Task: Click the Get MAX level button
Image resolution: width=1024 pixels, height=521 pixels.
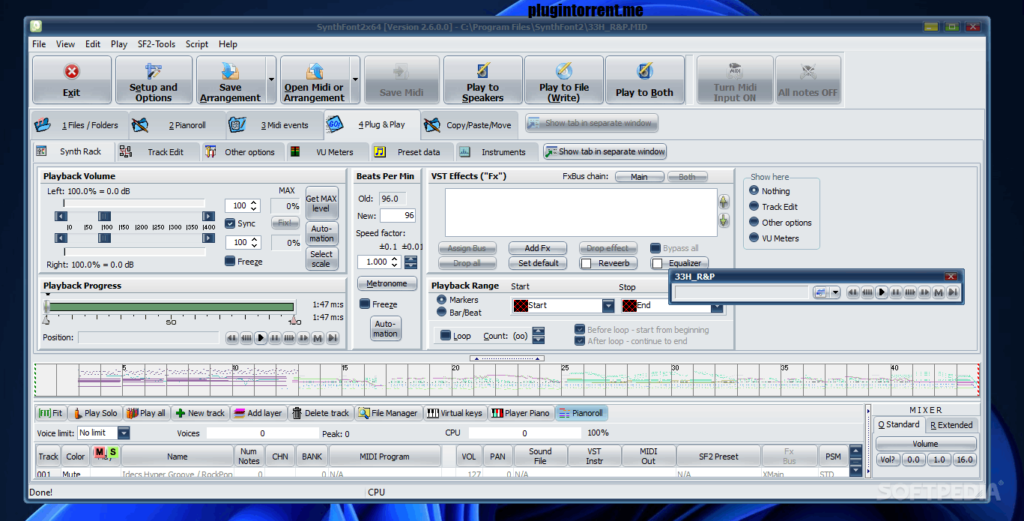Action: click(x=321, y=203)
